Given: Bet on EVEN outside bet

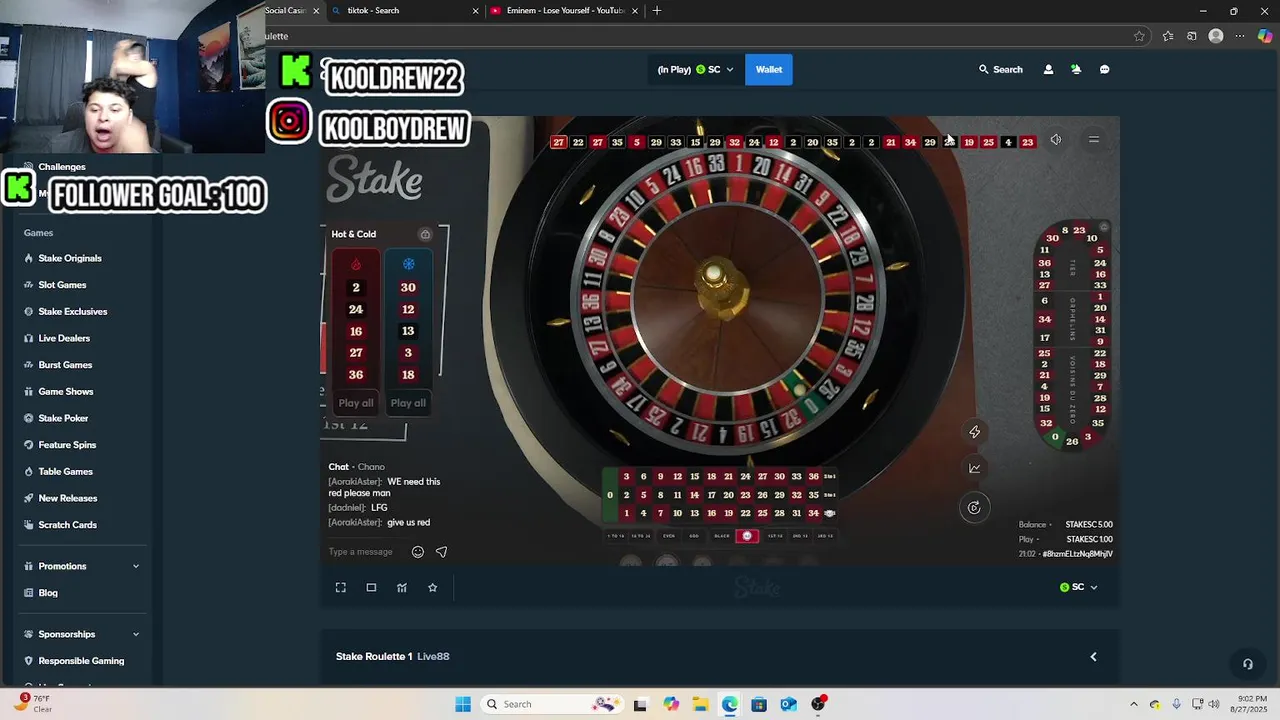Looking at the screenshot, I should (669, 536).
